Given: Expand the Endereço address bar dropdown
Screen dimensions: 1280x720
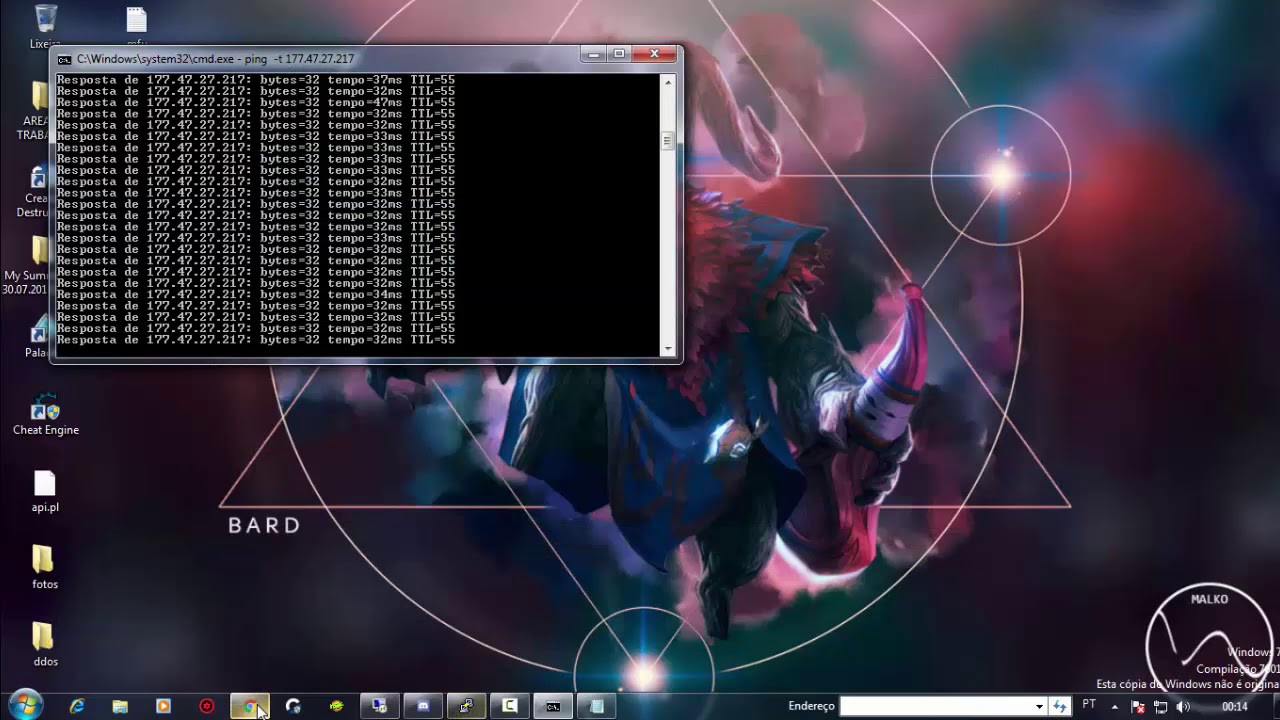Looking at the screenshot, I should (x=1039, y=706).
